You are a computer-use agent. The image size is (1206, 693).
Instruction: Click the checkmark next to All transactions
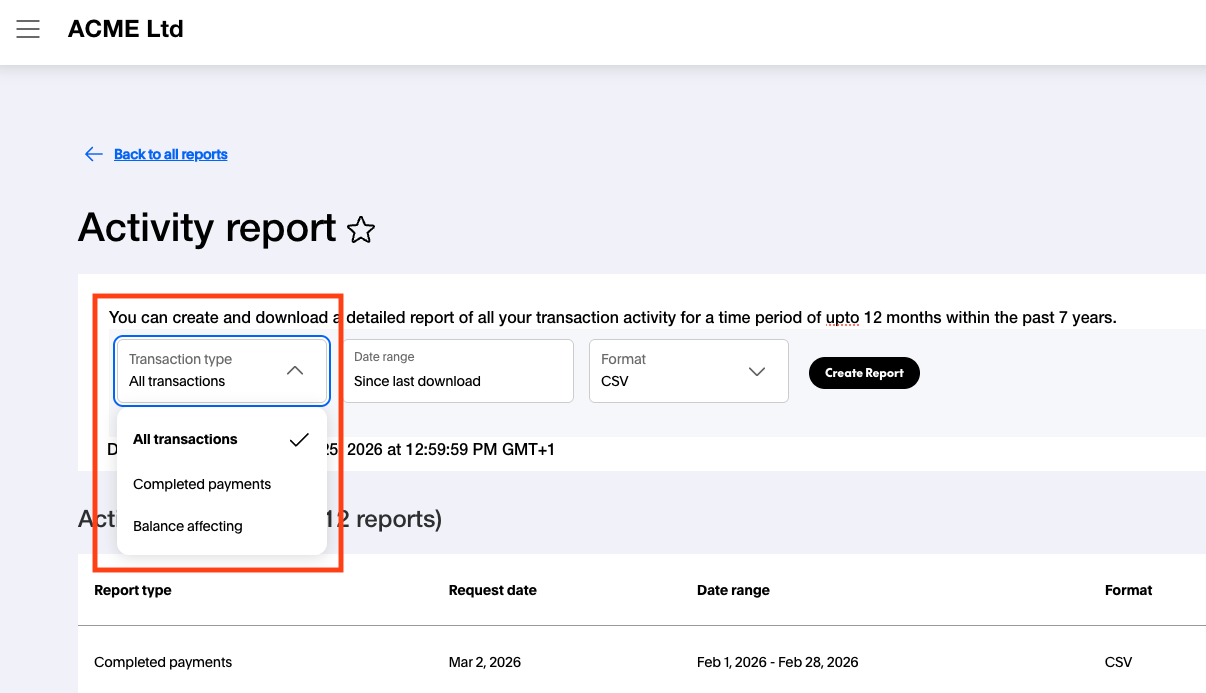coord(299,439)
